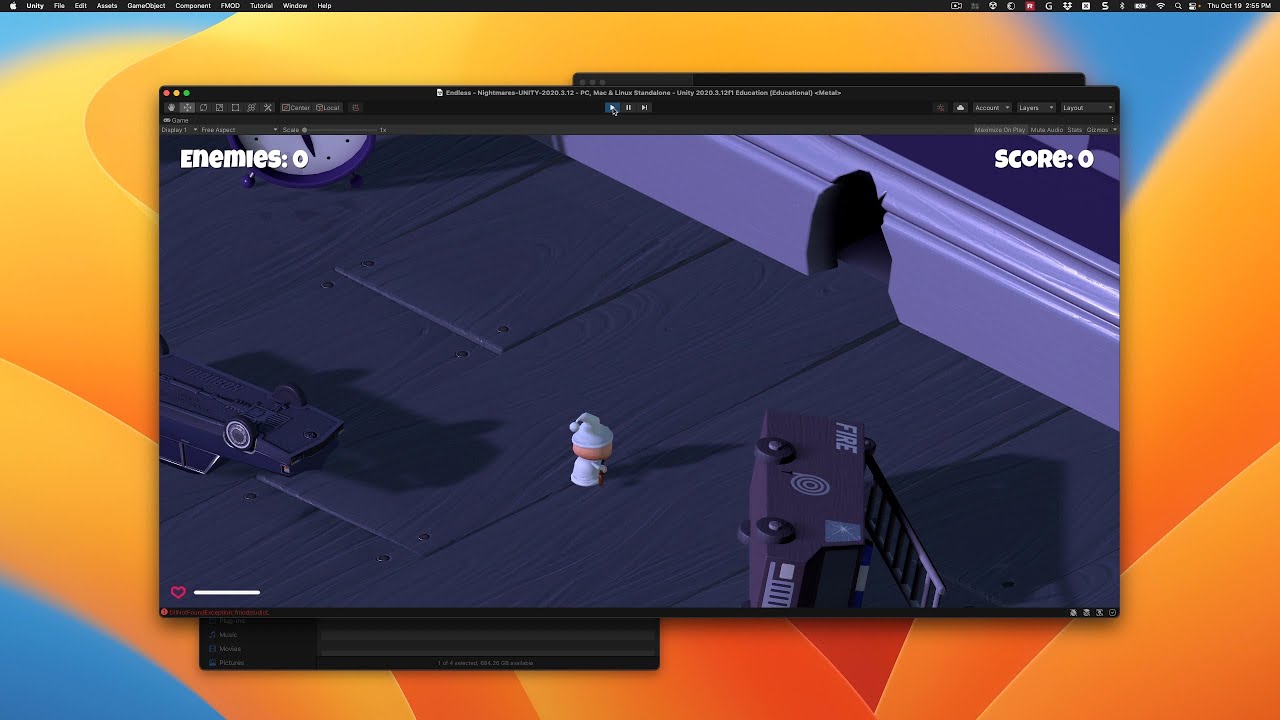Click the red error icon in status bar
The width and height of the screenshot is (1280, 720).
[164, 612]
